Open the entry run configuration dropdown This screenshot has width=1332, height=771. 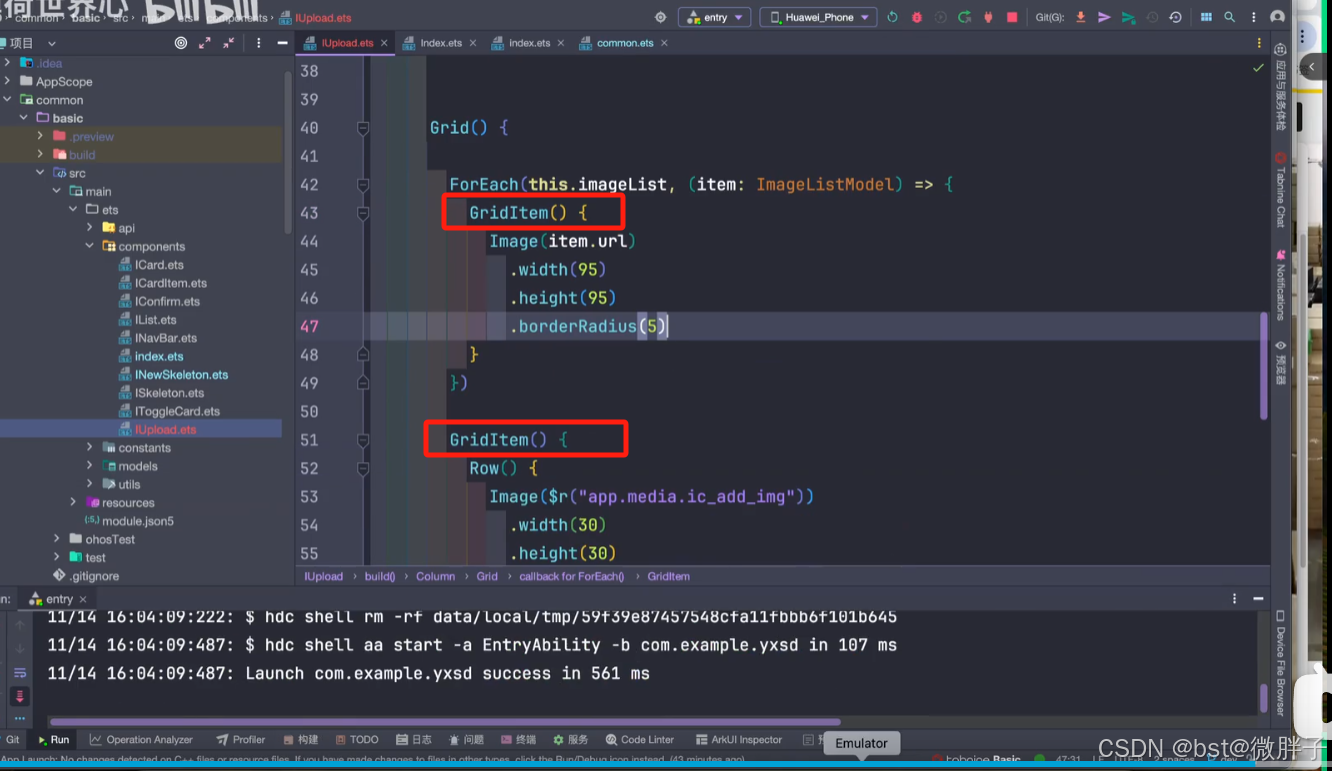click(x=715, y=17)
